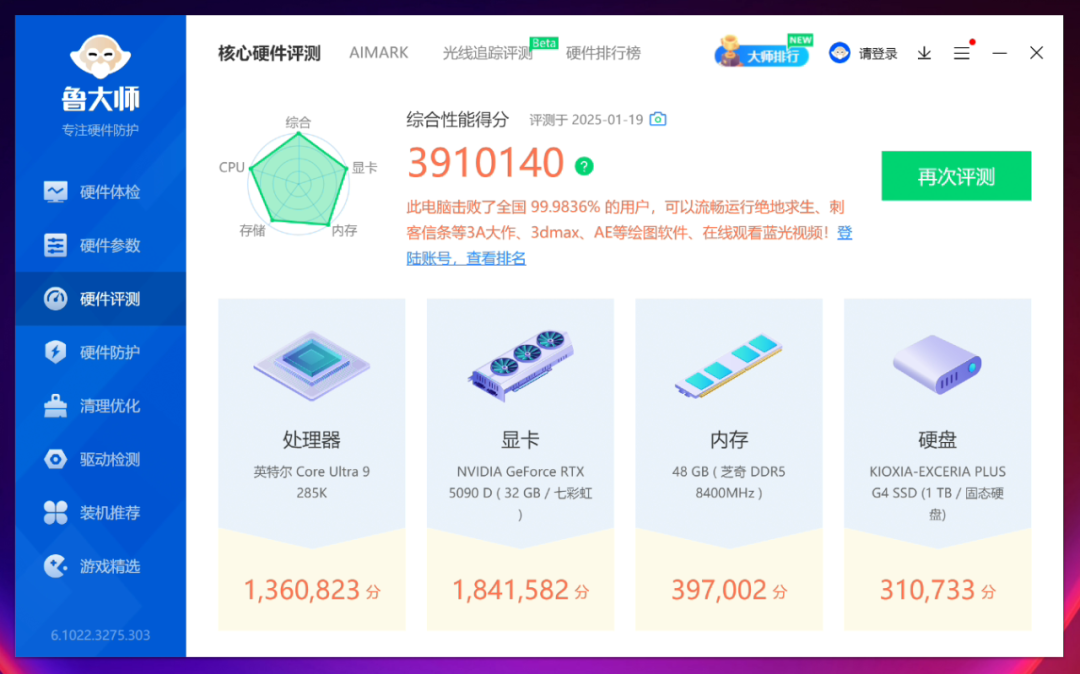Click the 处理器 card title
This screenshot has width=1080, height=674.
pos(311,439)
